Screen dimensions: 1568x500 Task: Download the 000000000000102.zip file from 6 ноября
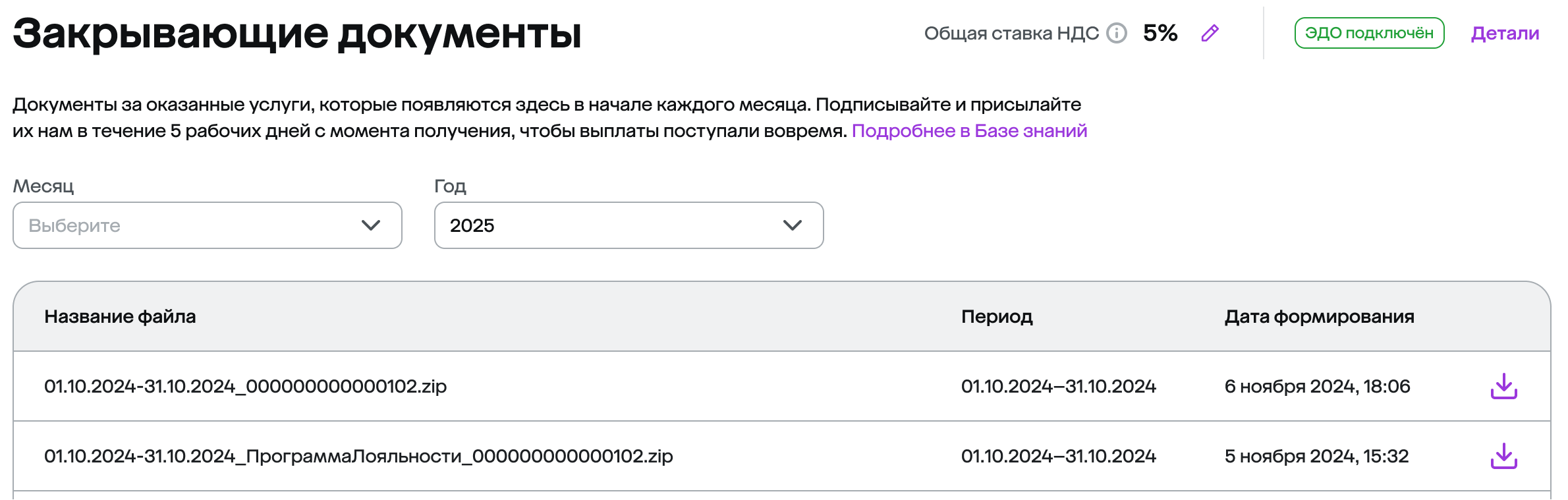(1504, 386)
